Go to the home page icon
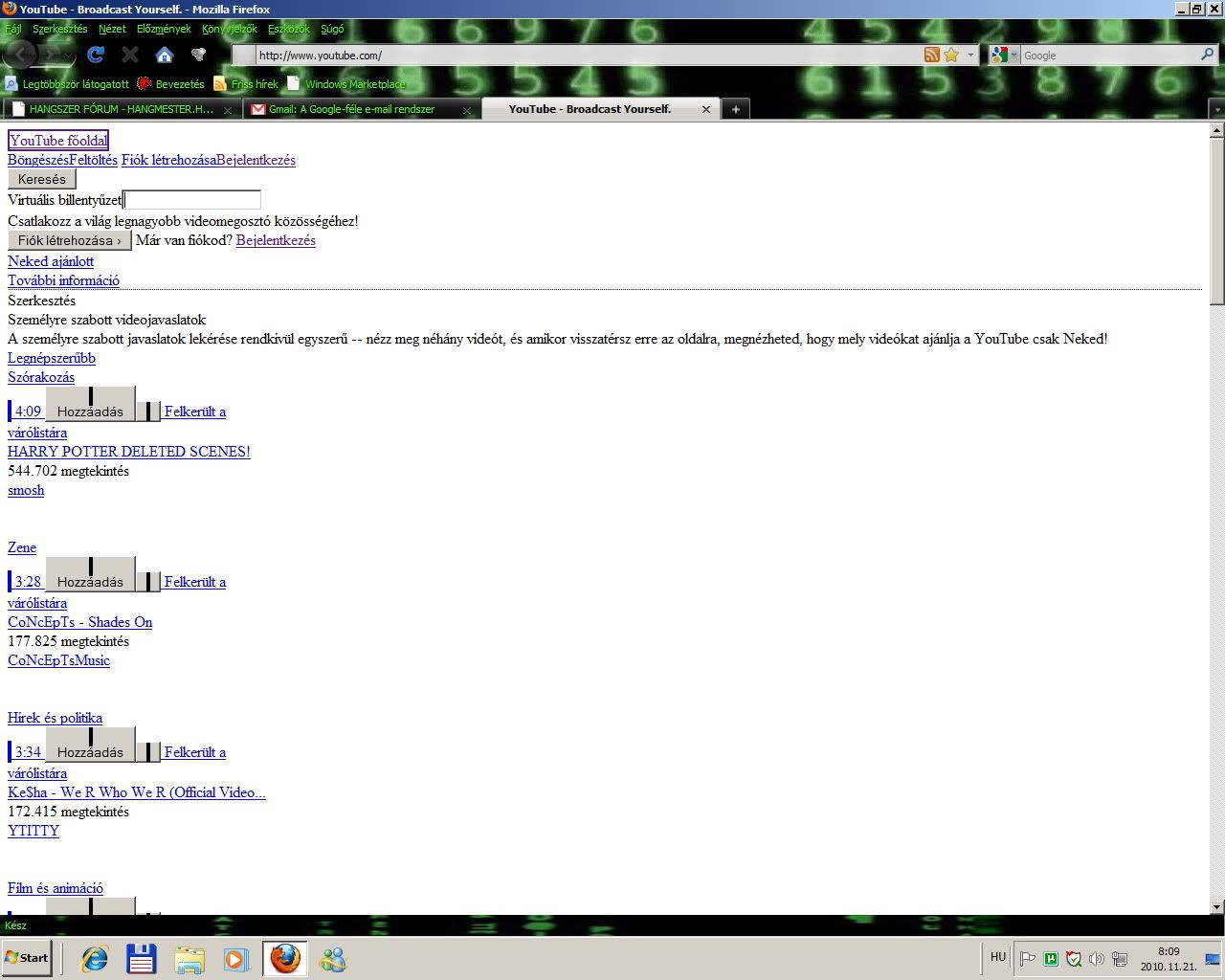This screenshot has height=980, width=1225. [x=164, y=55]
